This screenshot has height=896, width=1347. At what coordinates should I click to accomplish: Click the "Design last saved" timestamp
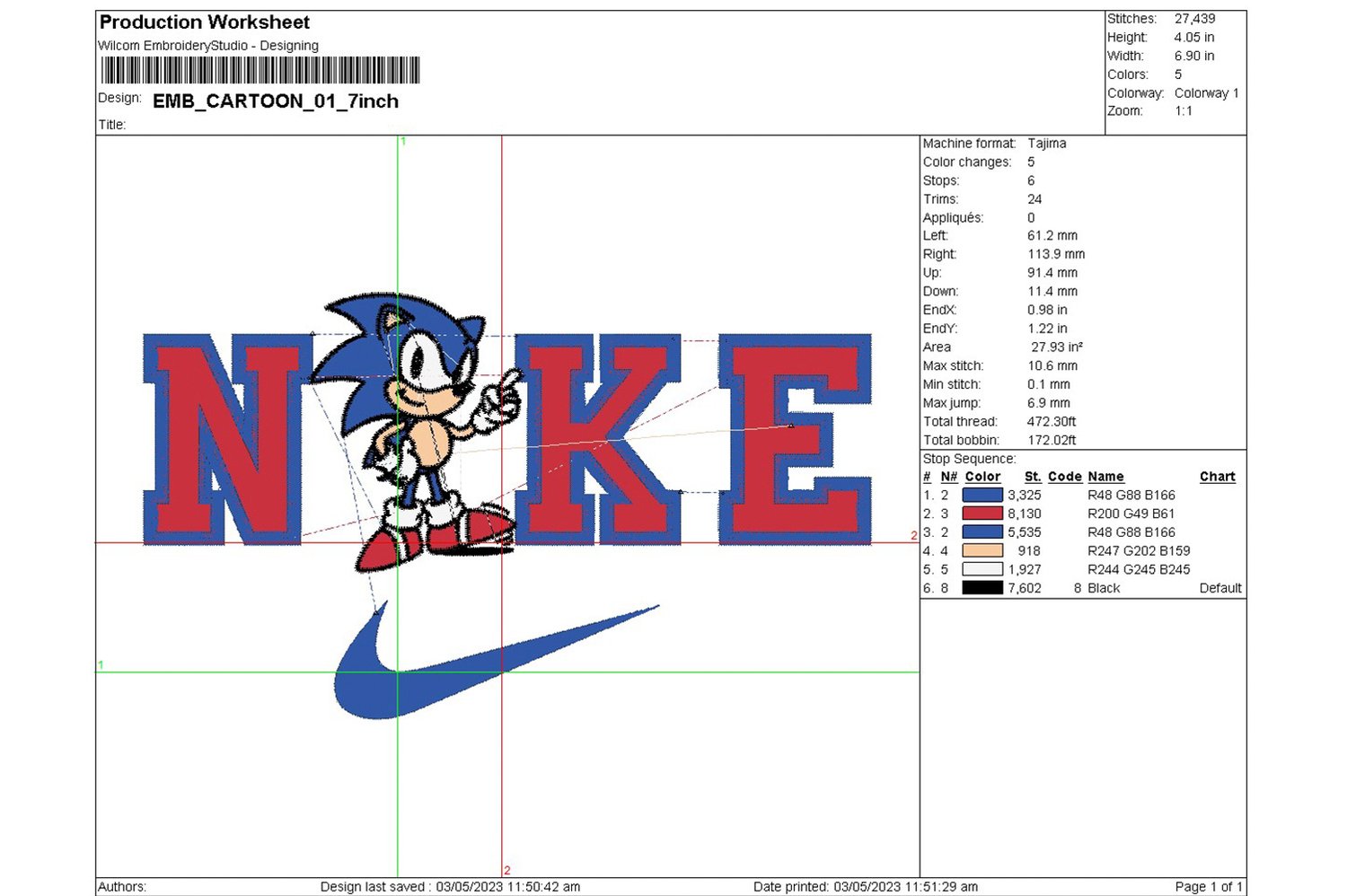click(x=450, y=887)
